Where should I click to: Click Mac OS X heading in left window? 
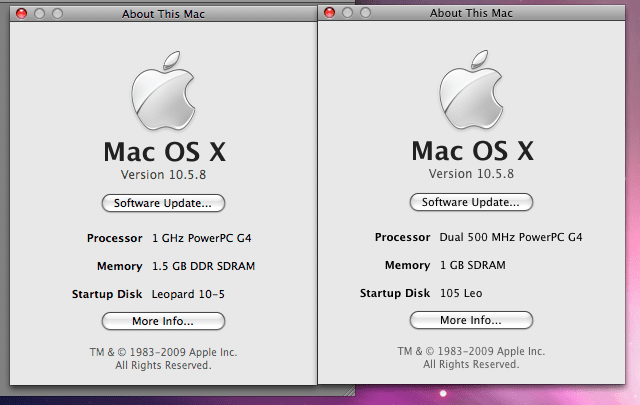pos(164,151)
